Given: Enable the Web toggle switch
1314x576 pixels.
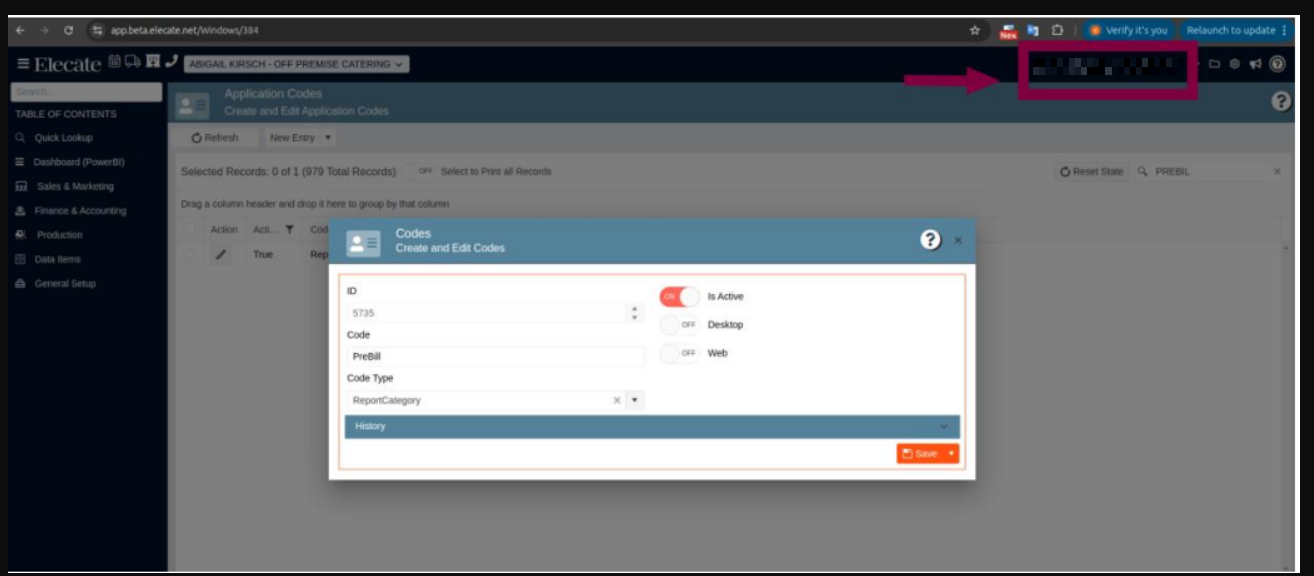Looking at the screenshot, I should [x=679, y=353].
